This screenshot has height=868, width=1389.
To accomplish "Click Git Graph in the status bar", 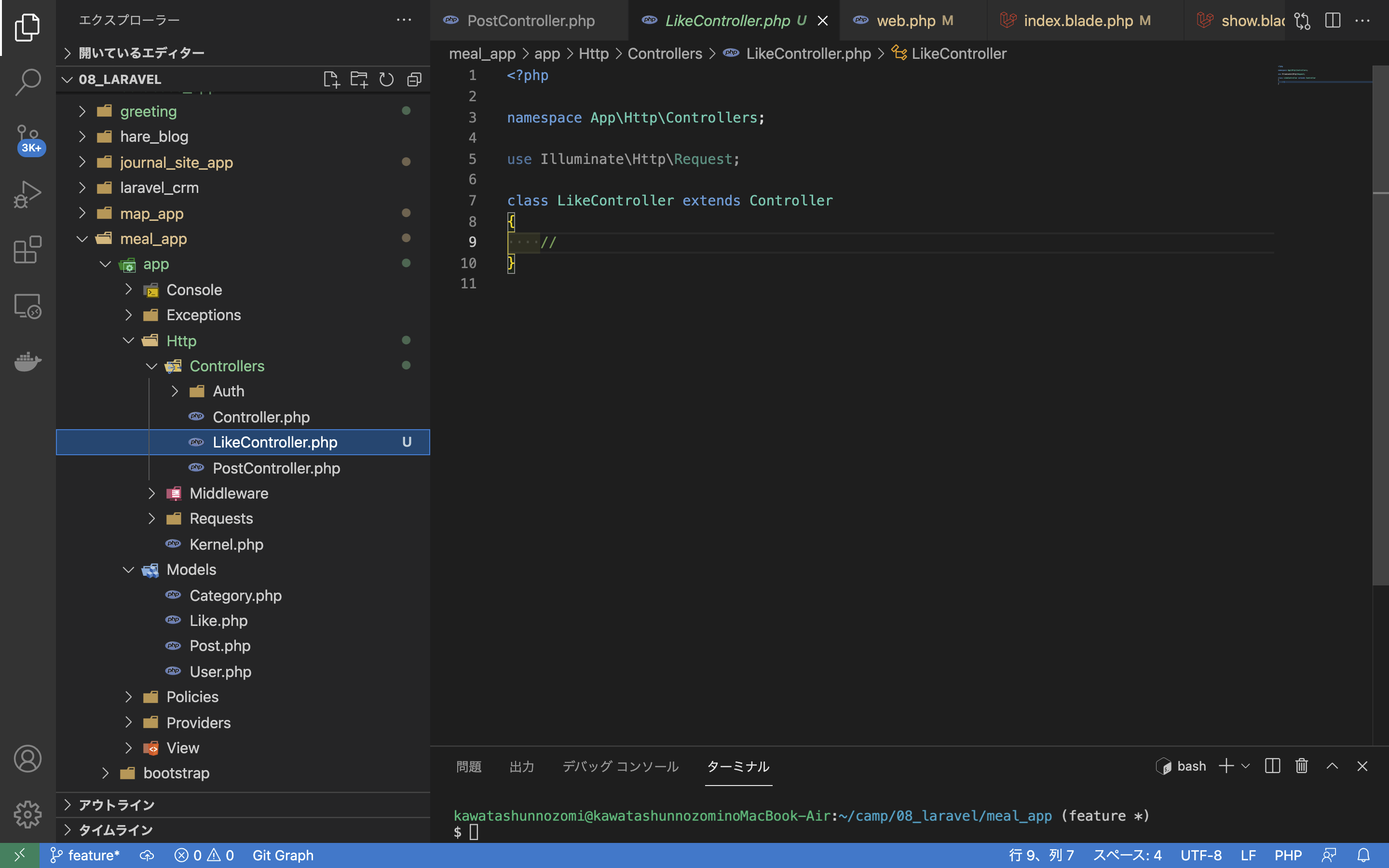I will [283, 855].
